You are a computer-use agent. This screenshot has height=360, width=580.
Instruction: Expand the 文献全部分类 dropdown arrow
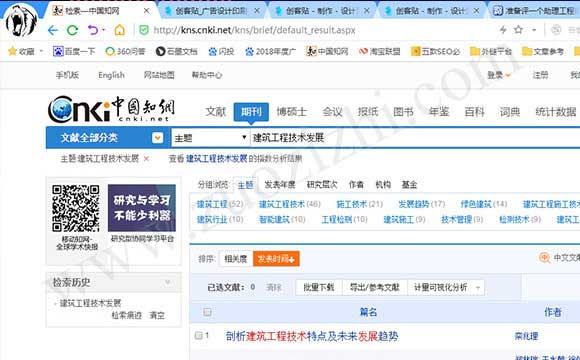pos(158,138)
